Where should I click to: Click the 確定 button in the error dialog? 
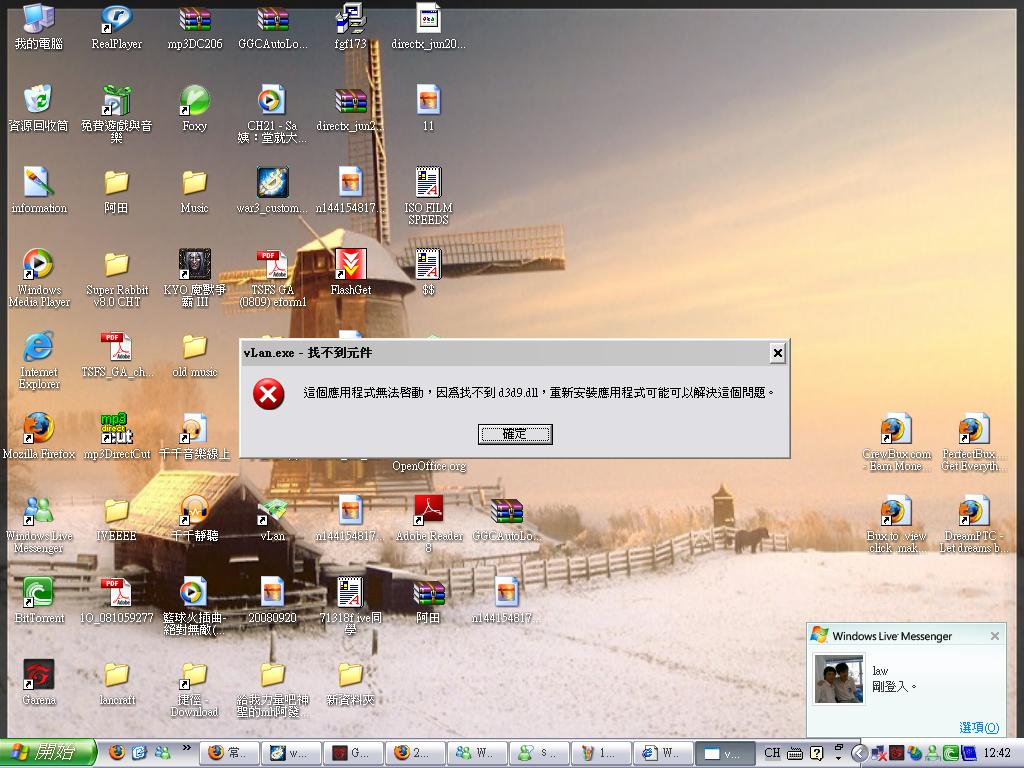coord(515,434)
